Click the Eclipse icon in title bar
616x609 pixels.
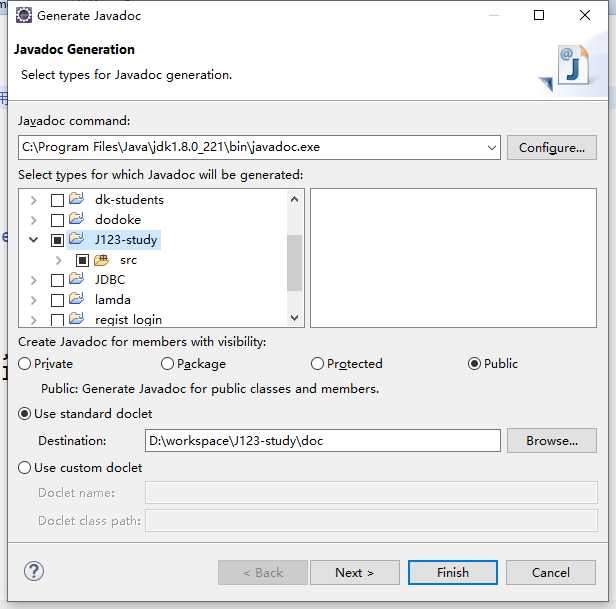[x=24, y=15]
